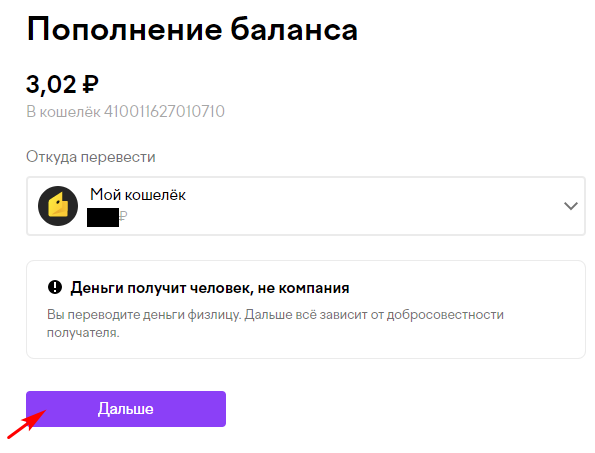Screen dimensions: 595x453
Task: Expand the chevron in wallet selector
Action: click(x=570, y=206)
